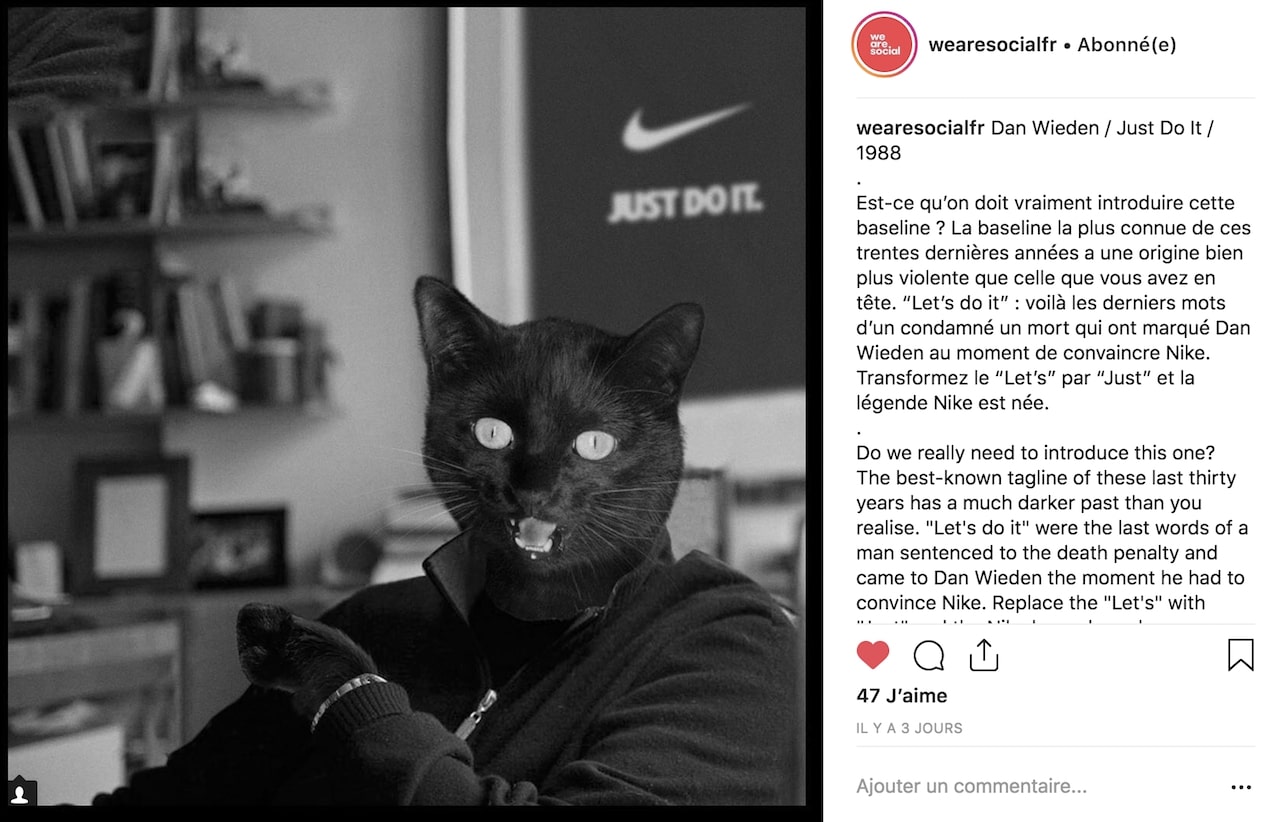Toggle the Abonné(e) following button
Viewport: 1283px width, 822px height.
(x=1126, y=45)
